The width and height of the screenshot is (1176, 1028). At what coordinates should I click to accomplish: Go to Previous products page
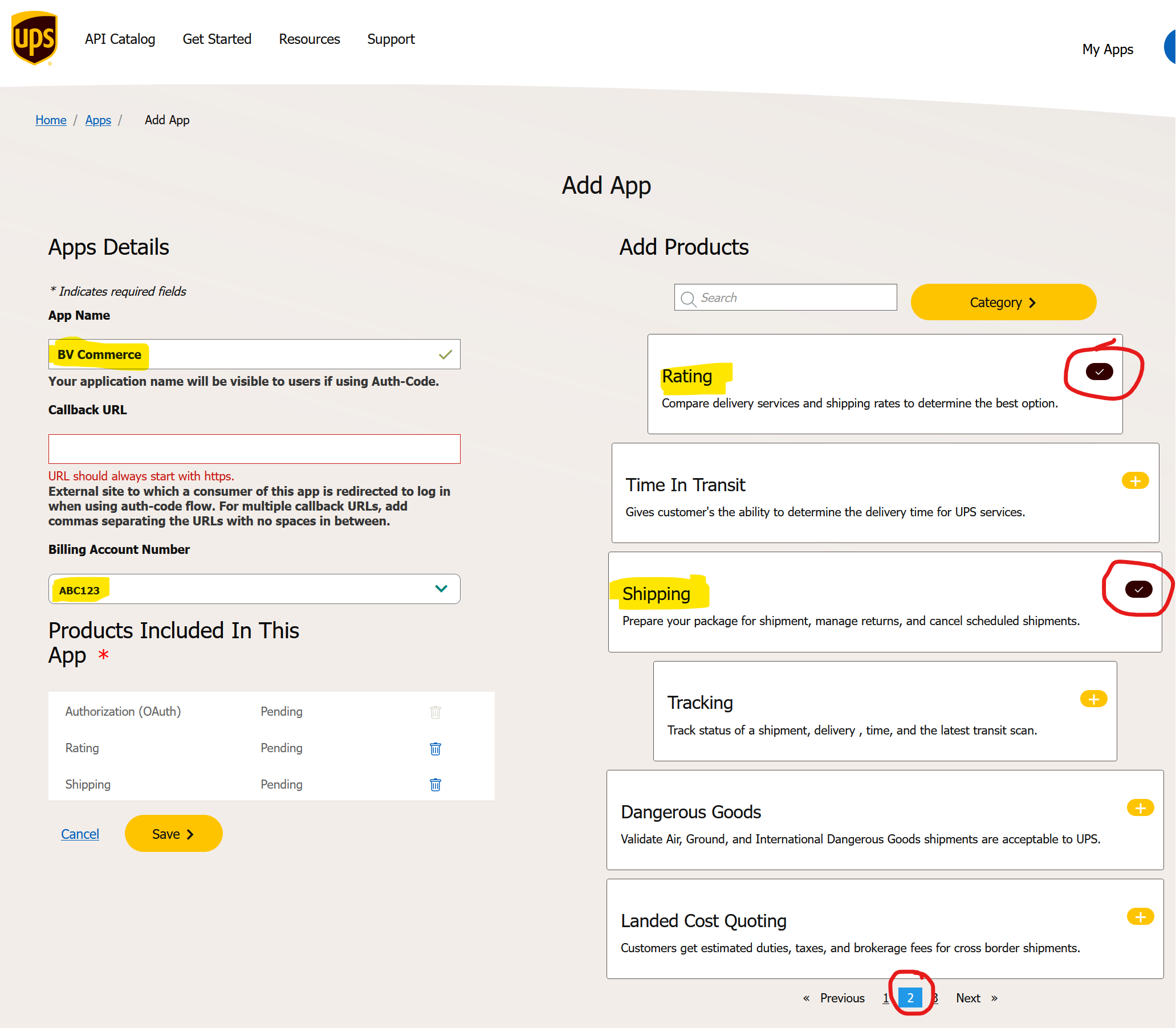pos(842,998)
